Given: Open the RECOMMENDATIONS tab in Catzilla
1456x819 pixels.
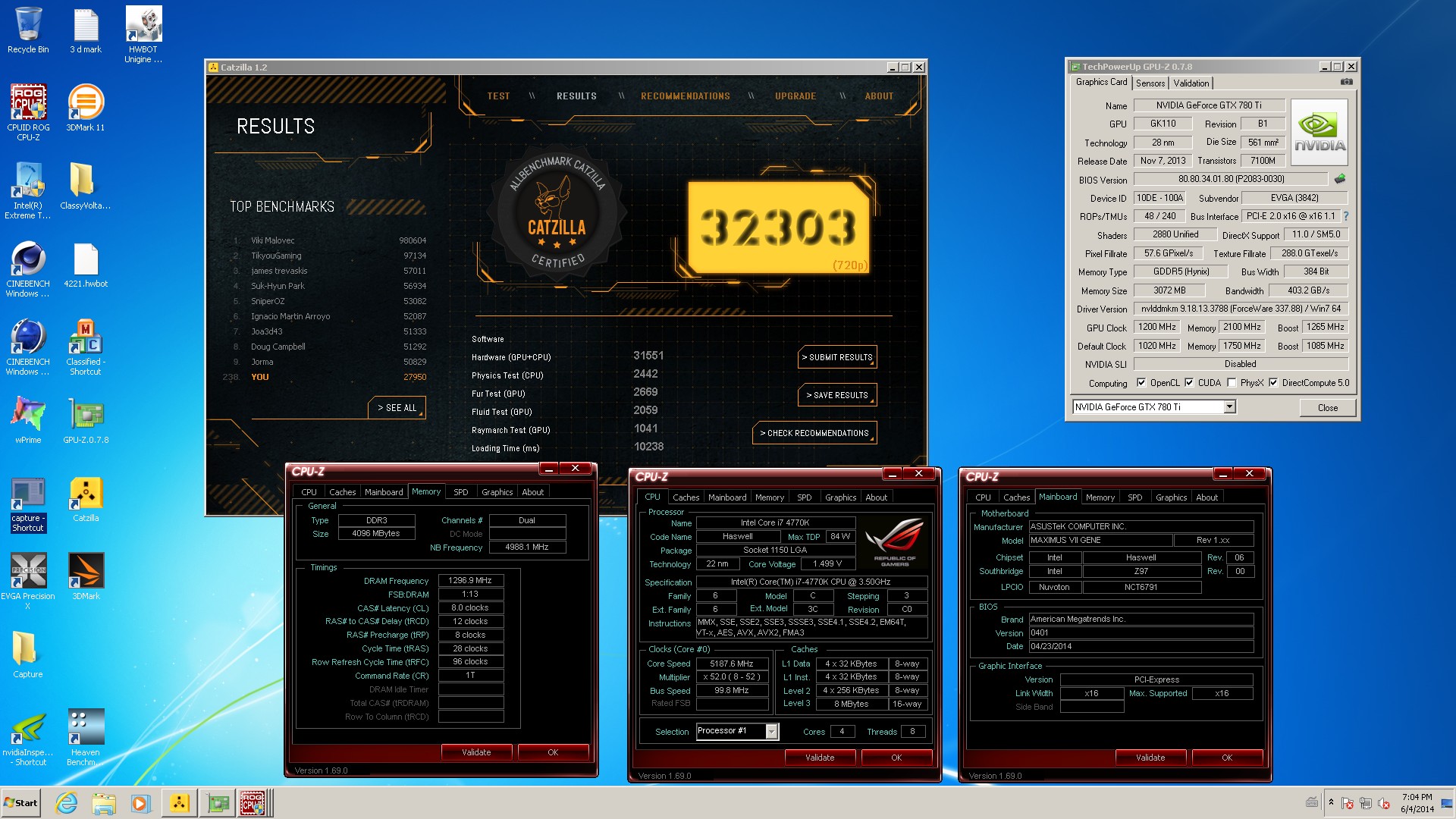Looking at the screenshot, I should click(685, 96).
